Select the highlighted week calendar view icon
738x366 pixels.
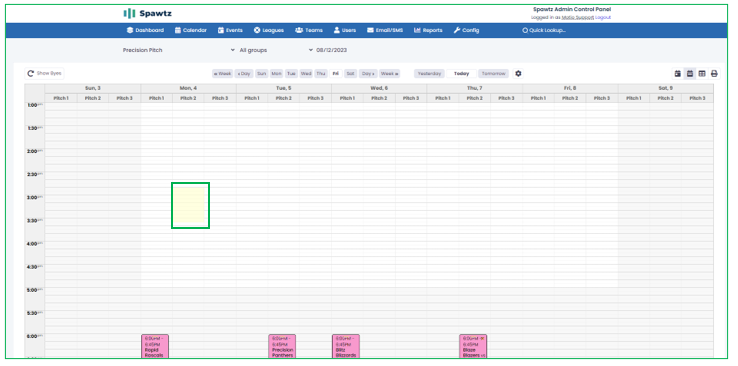tap(690, 74)
